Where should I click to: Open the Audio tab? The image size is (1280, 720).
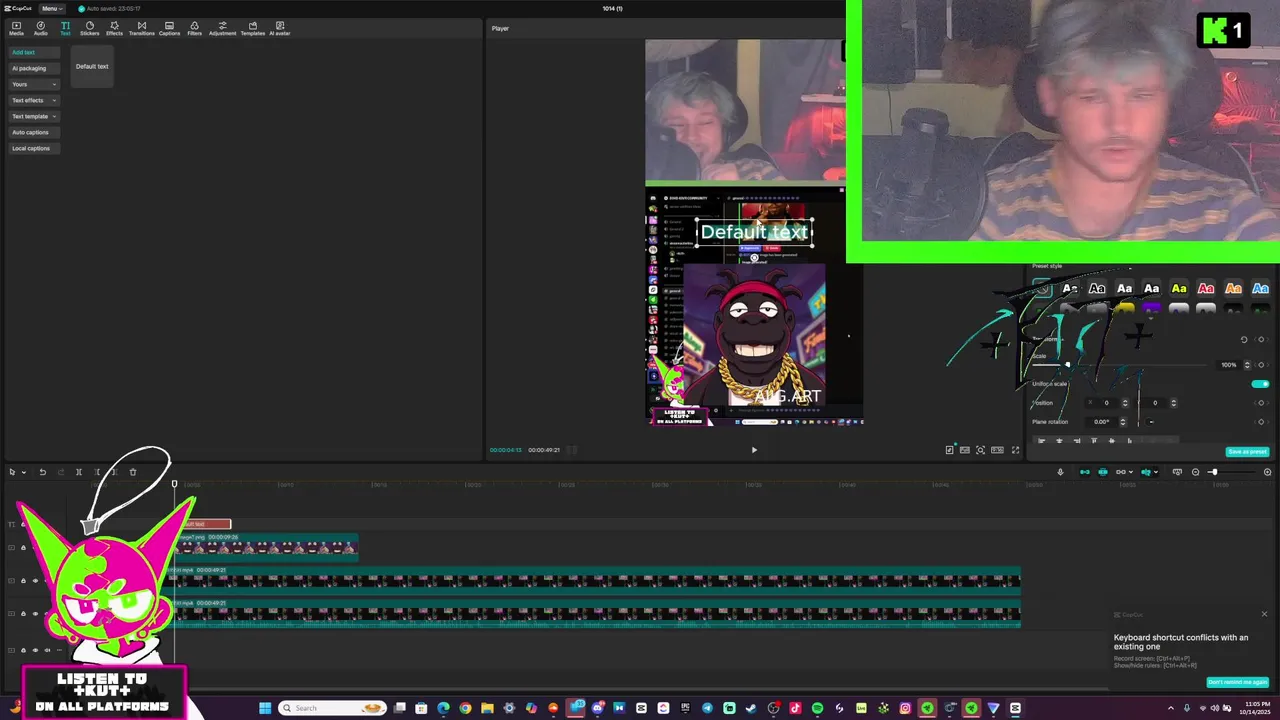pyautogui.click(x=41, y=28)
